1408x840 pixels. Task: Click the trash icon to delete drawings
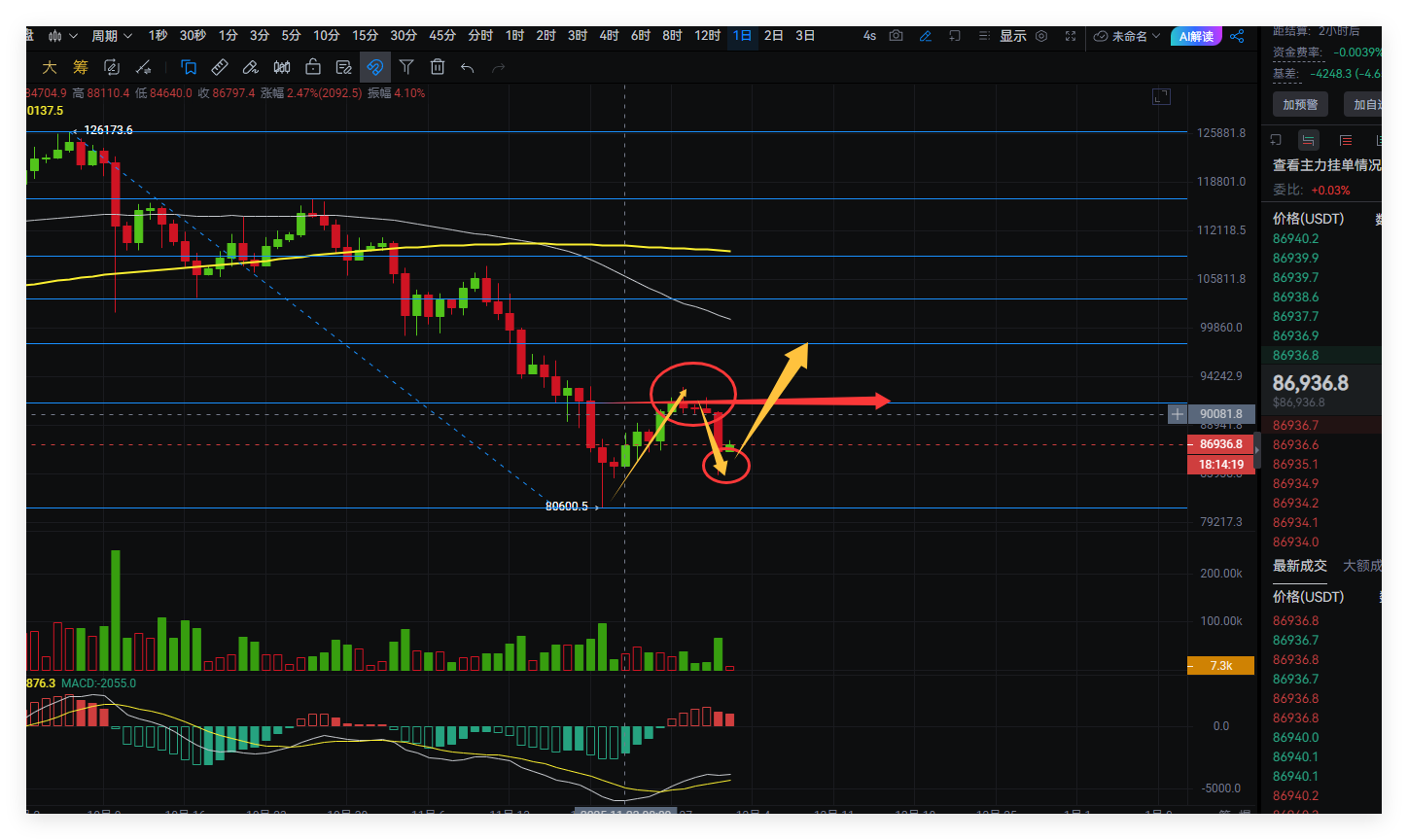click(438, 67)
